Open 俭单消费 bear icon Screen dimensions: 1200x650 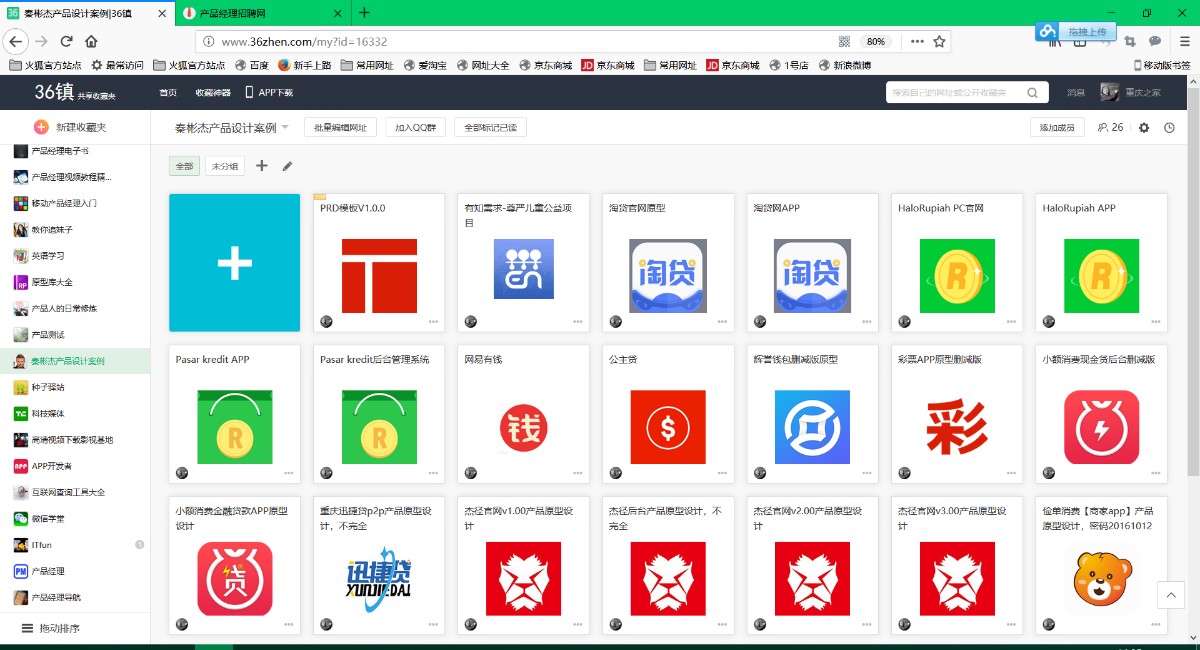tap(1102, 579)
